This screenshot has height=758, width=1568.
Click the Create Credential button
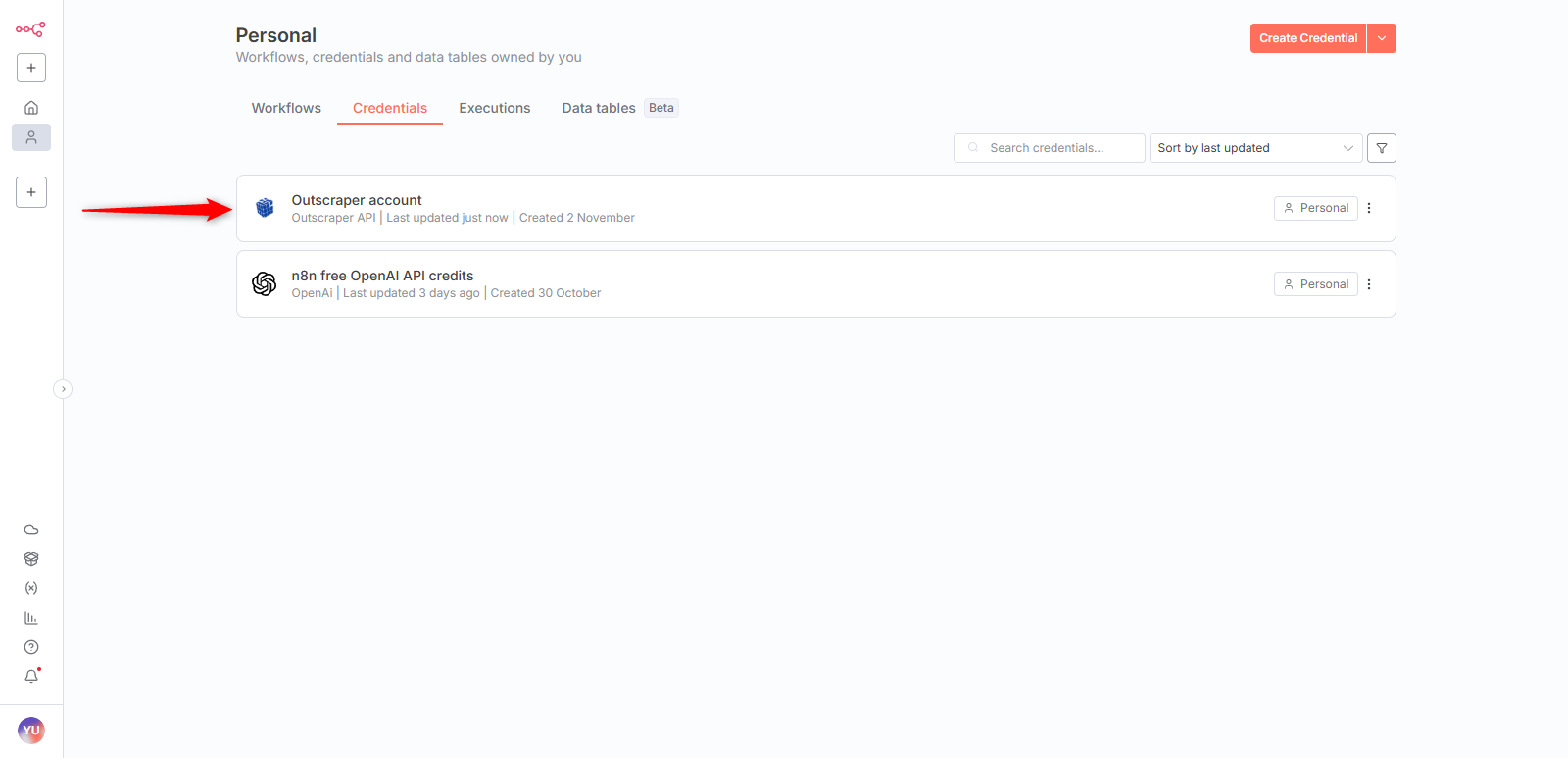tap(1307, 38)
